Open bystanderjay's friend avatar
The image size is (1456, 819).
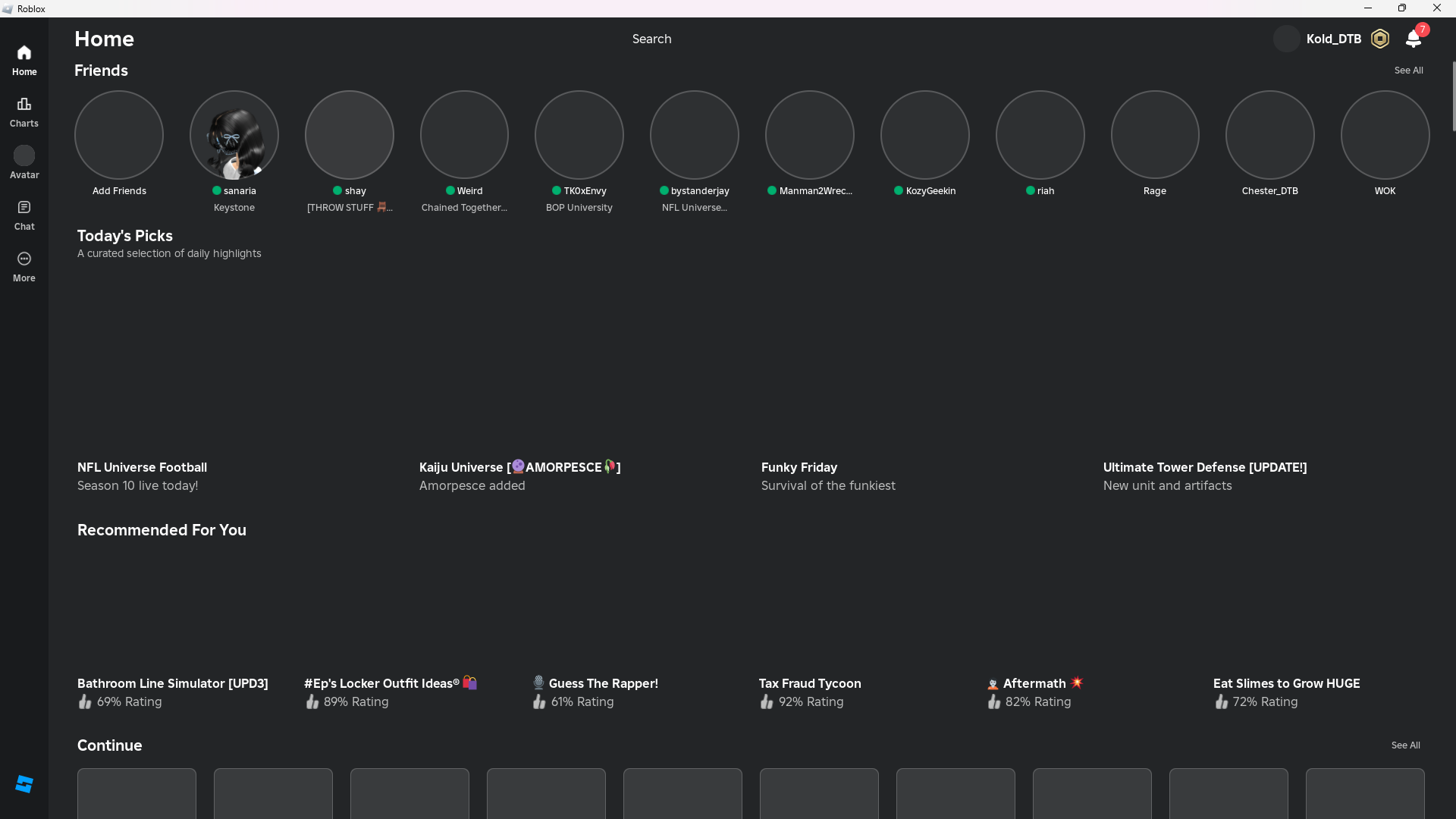(x=695, y=135)
